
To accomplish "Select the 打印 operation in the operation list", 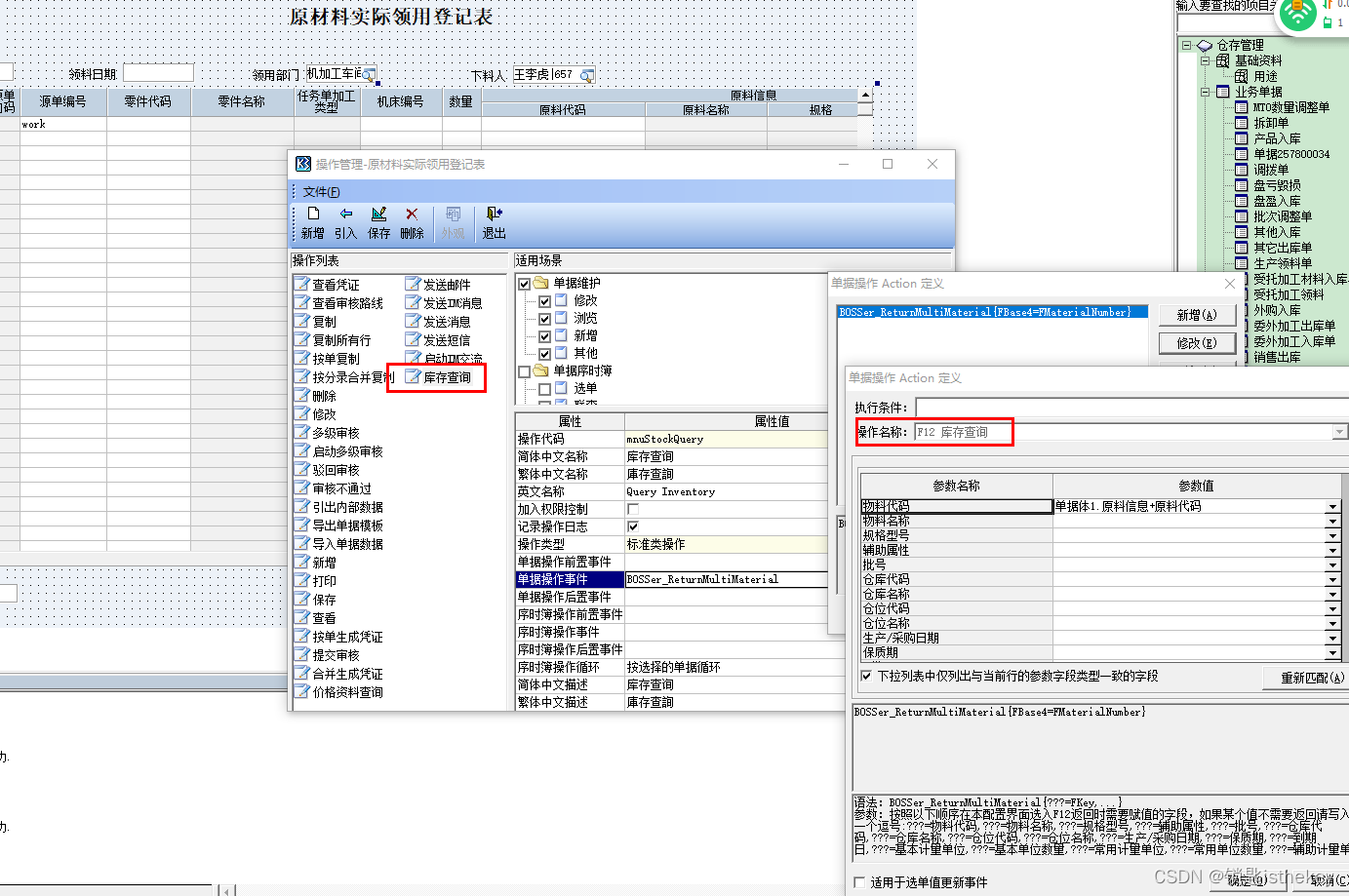I will point(323,580).
